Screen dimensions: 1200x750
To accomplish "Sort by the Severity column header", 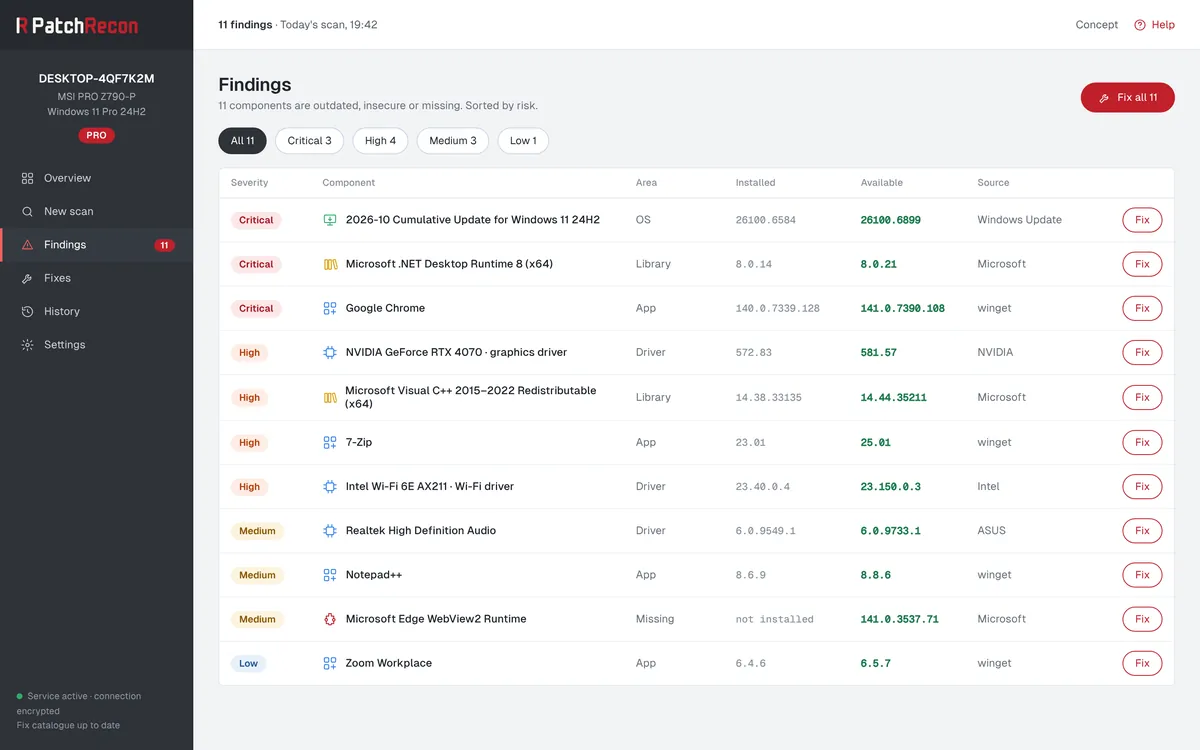I will click(249, 183).
